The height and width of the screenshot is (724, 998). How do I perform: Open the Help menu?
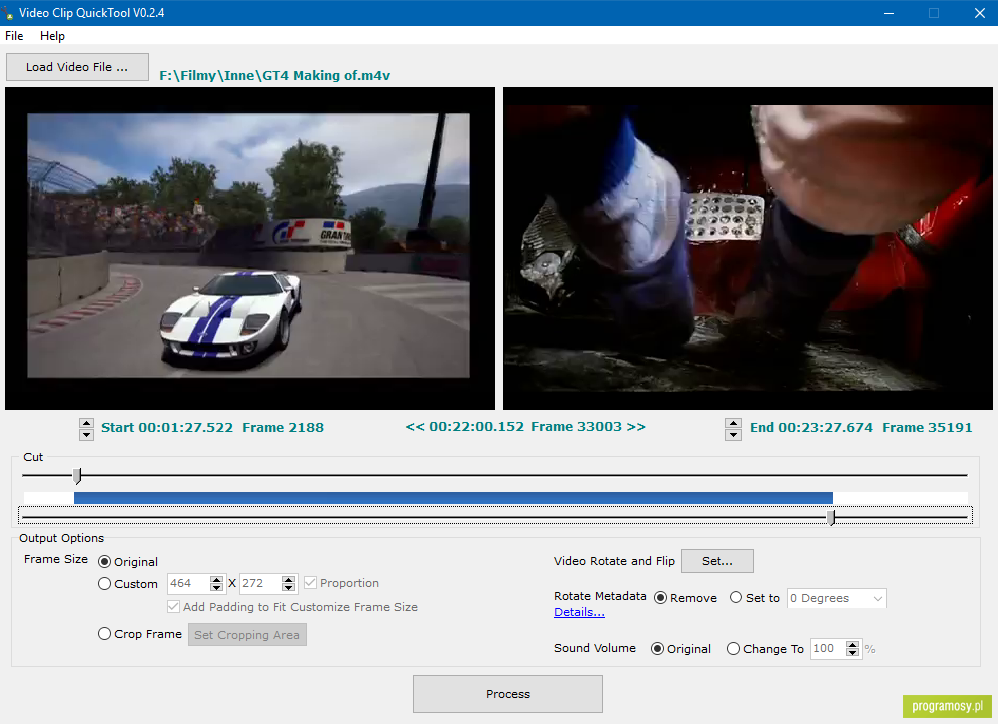pos(52,36)
